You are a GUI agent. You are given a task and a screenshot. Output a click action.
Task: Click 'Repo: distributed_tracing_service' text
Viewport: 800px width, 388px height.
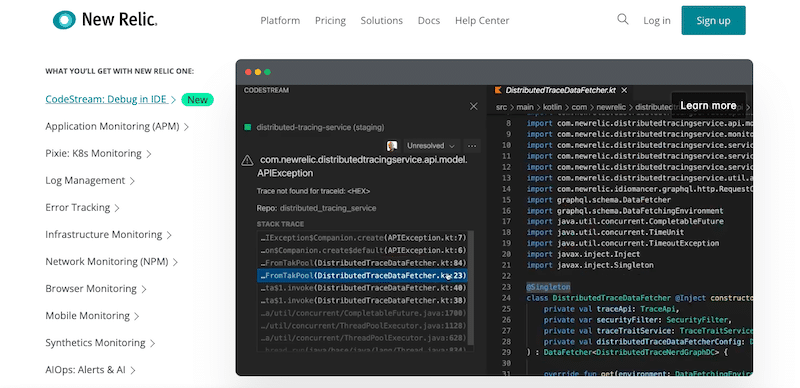pos(316,208)
